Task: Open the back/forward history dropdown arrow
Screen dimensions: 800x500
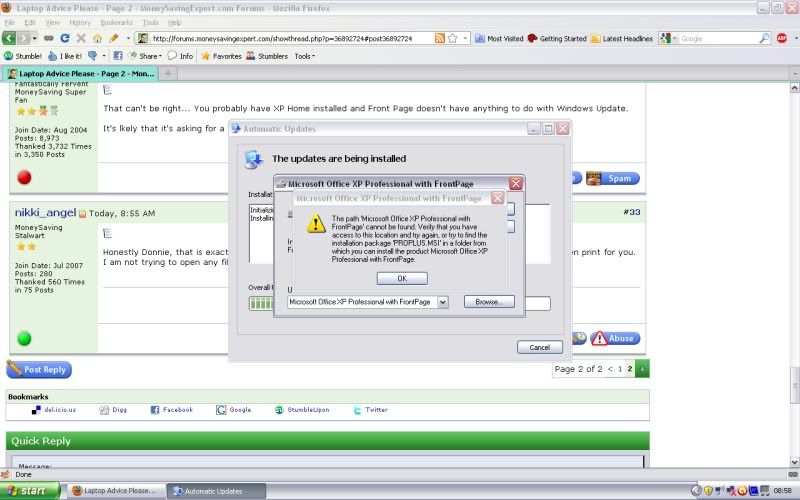Action: [x=34, y=38]
